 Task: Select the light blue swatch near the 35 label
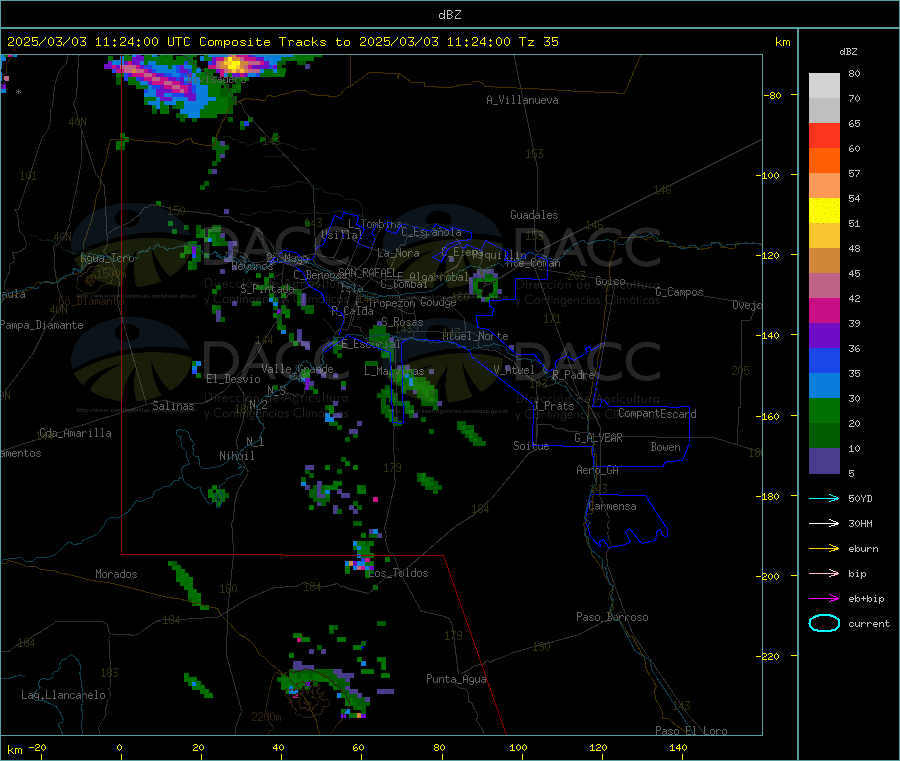[824, 386]
